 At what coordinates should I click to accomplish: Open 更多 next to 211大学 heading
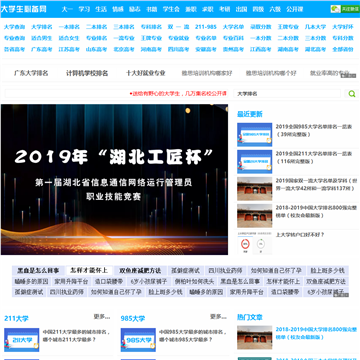102,317
